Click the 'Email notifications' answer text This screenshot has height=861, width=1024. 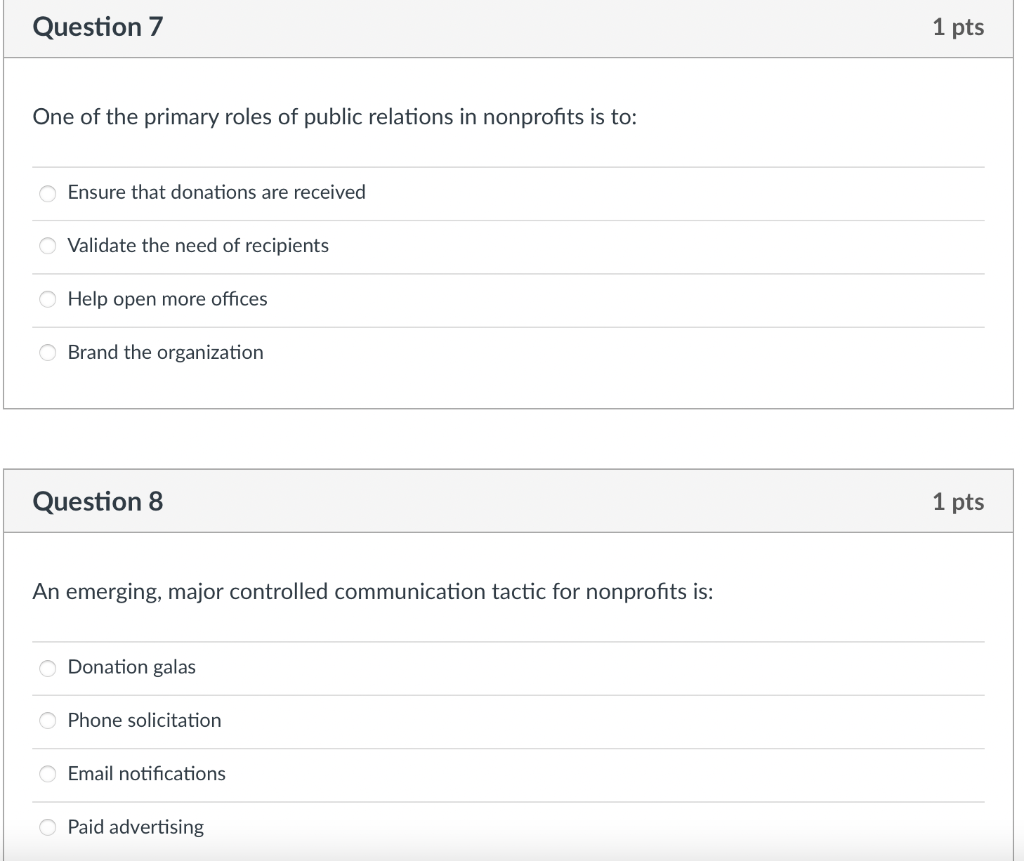tap(146, 773)
